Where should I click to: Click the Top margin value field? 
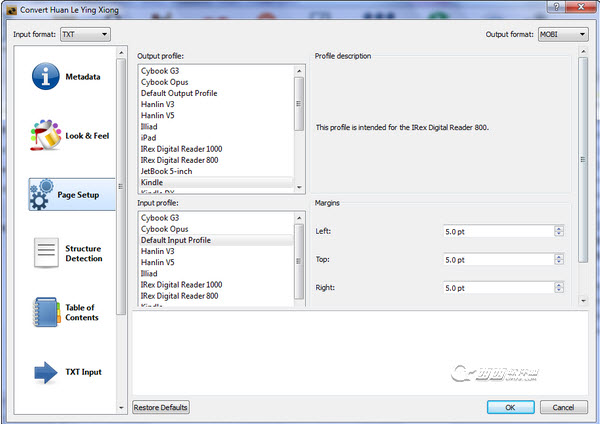click(498, 259)
